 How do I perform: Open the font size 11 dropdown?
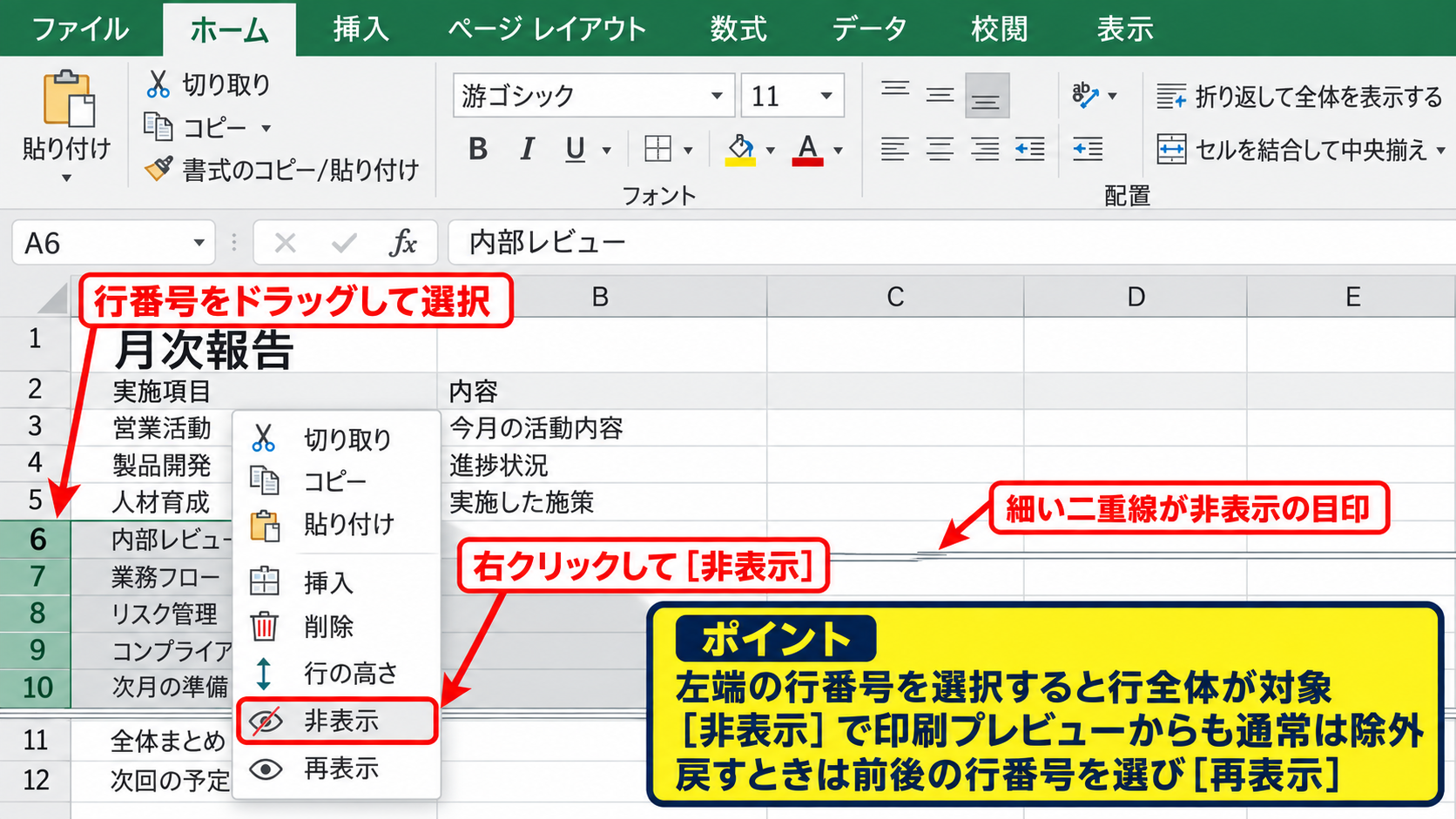point(826,96)
